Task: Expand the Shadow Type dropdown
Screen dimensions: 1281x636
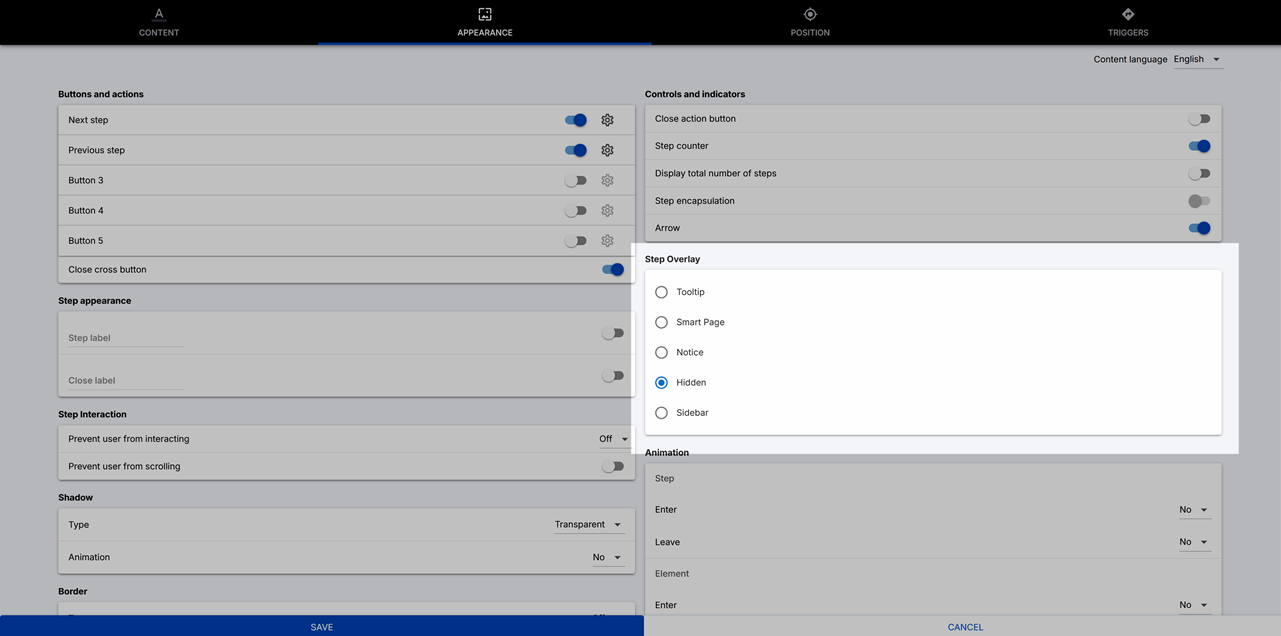Action: (589, 525)
